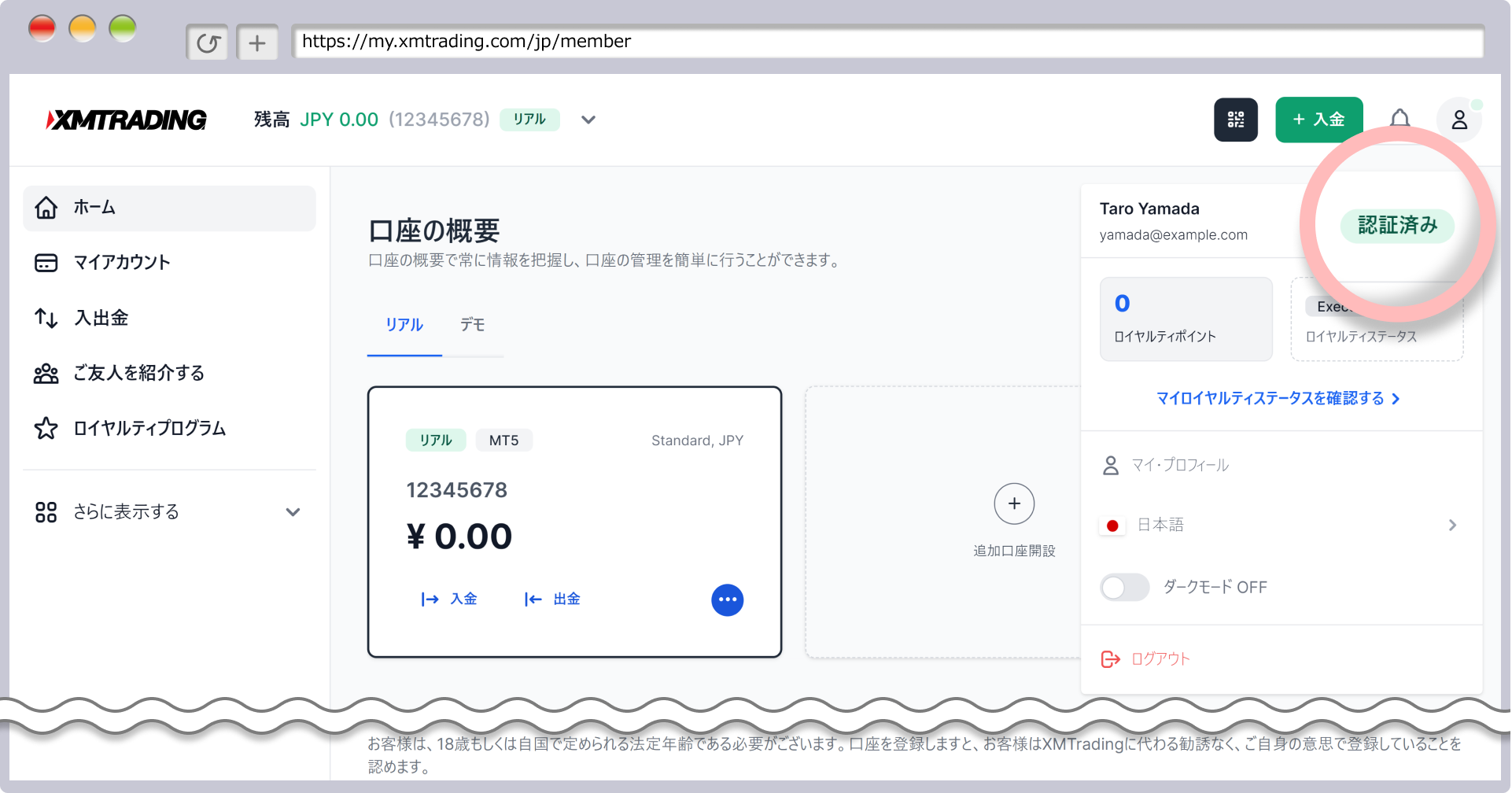Open マイロイヤルティステータスを確認する link

(x=1278, y=399)
